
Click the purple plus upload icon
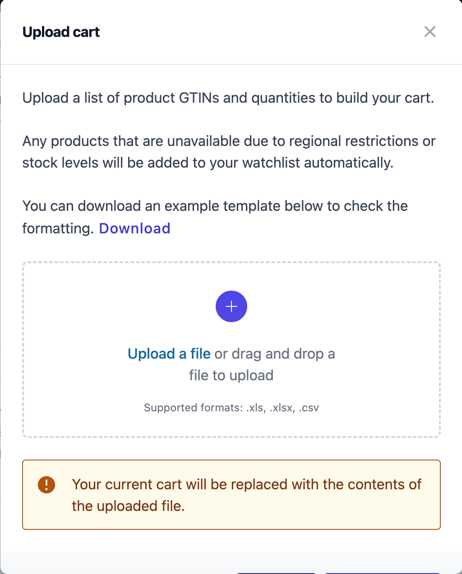pos(231,306)
